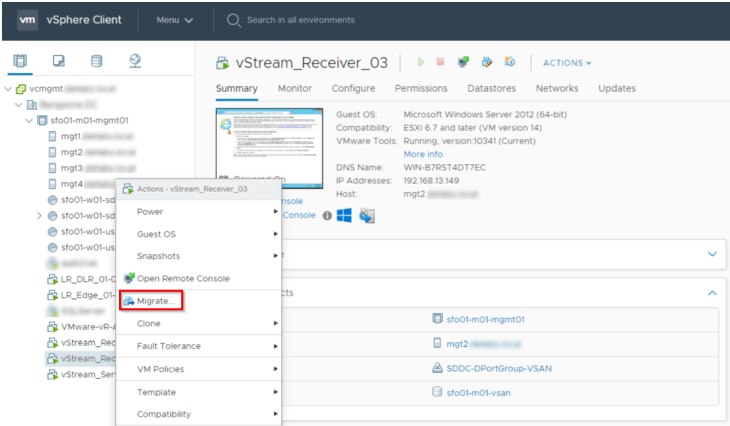Select Migrate... in the context menu
Screen dimensions: 730x426
coord(158,300)
